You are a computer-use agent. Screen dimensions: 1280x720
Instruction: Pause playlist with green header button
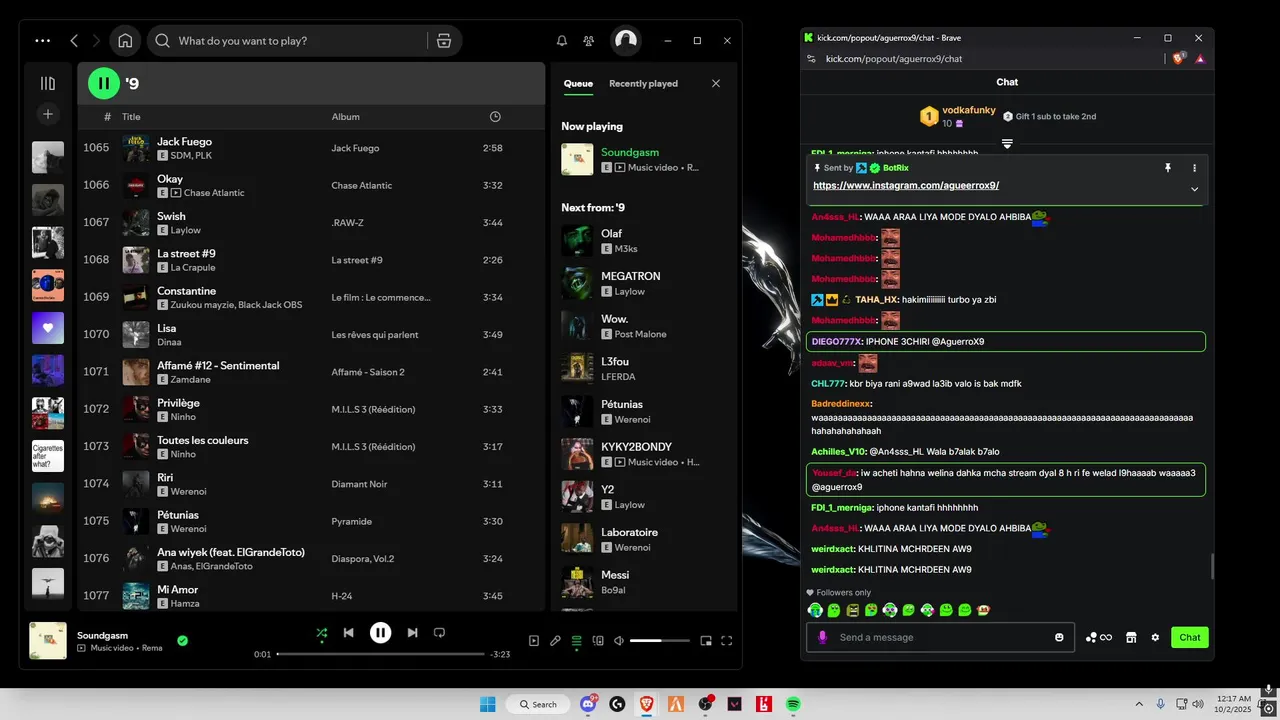[x=104, y=83]
